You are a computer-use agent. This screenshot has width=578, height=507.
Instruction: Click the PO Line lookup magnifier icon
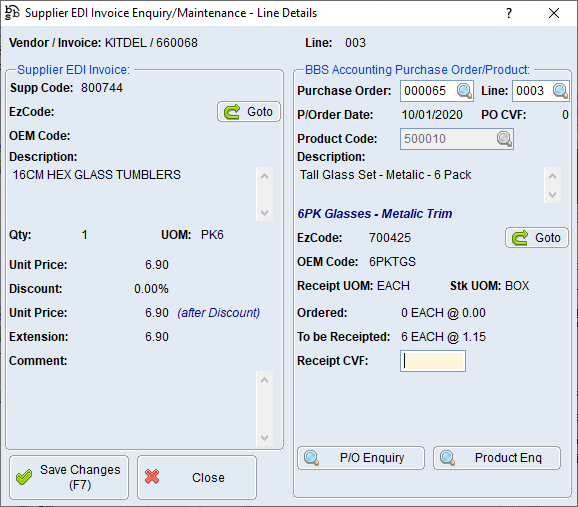point(560,91)
